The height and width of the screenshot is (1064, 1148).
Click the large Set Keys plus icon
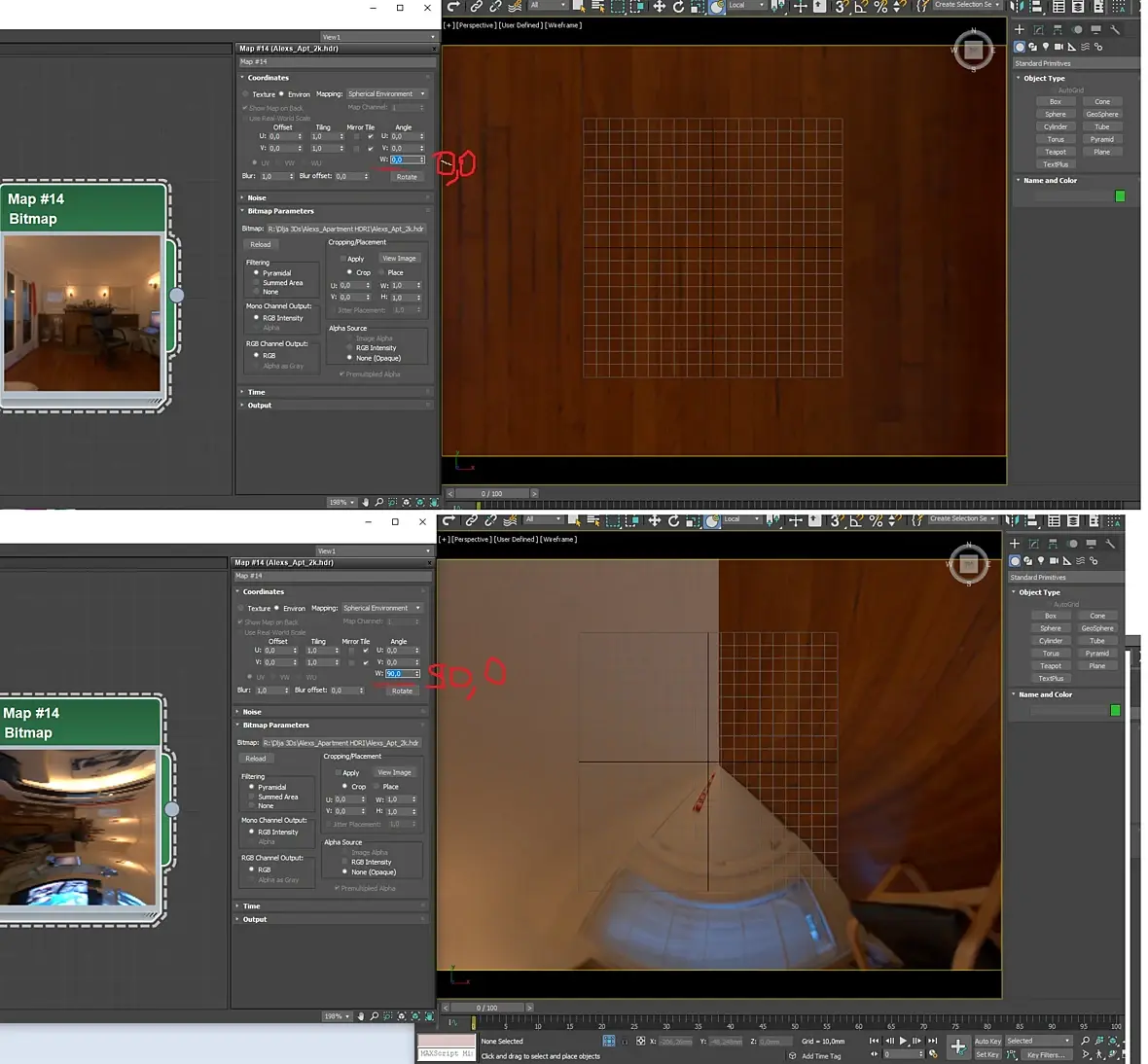pyautogui.click(x=958, y=1046)
